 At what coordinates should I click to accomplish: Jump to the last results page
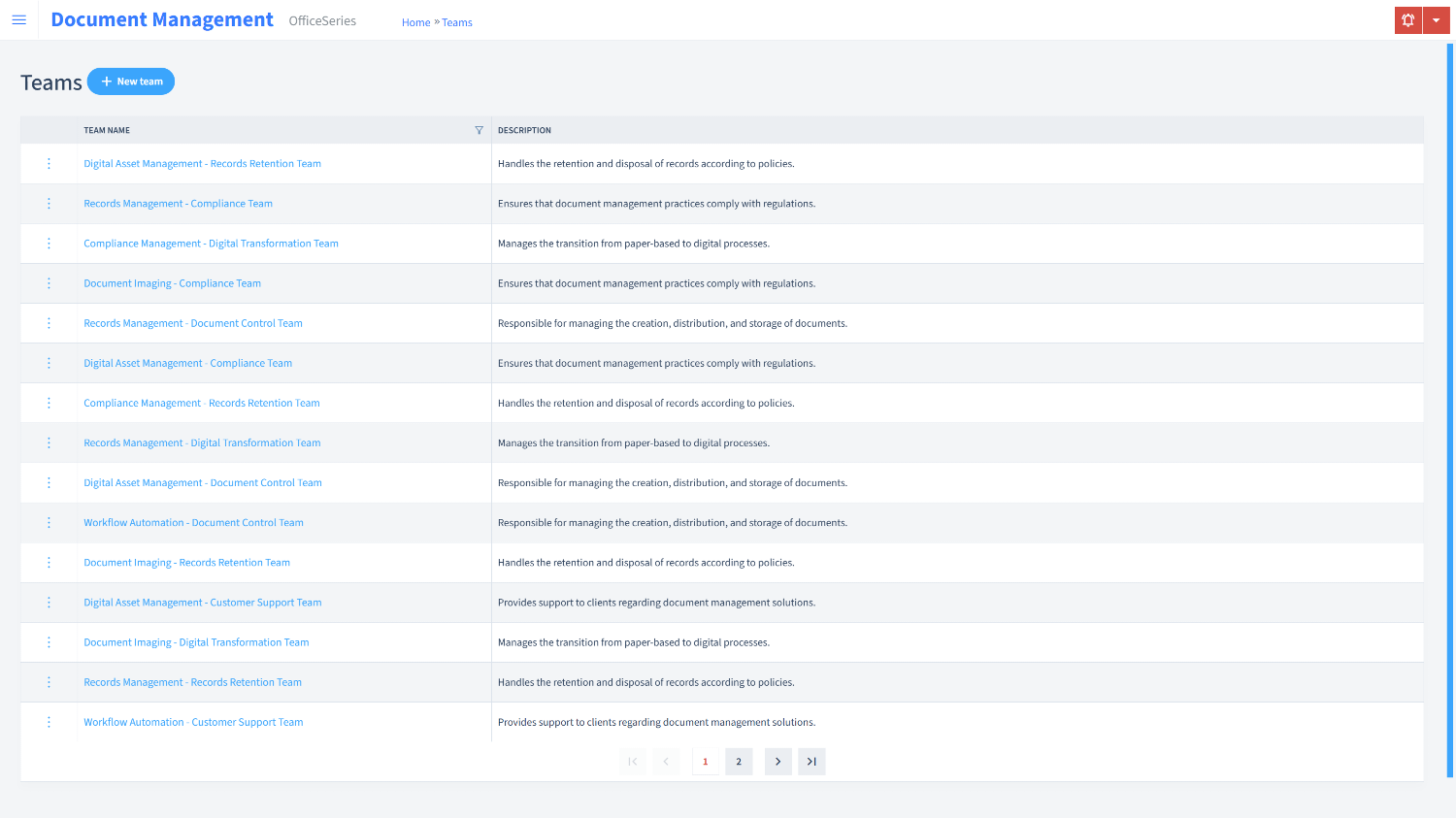[811, 761]
